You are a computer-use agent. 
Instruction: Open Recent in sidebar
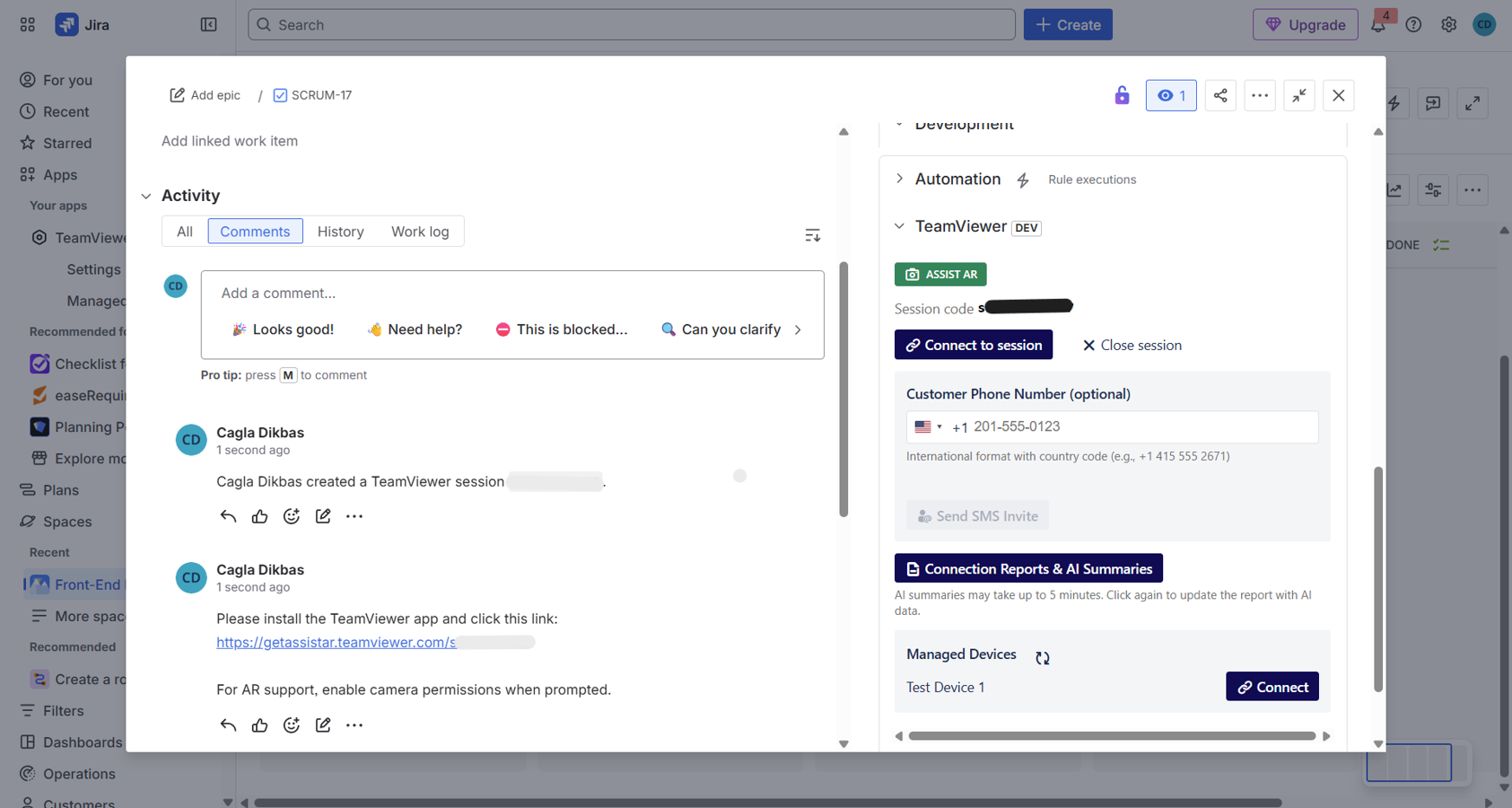(54, 111)
